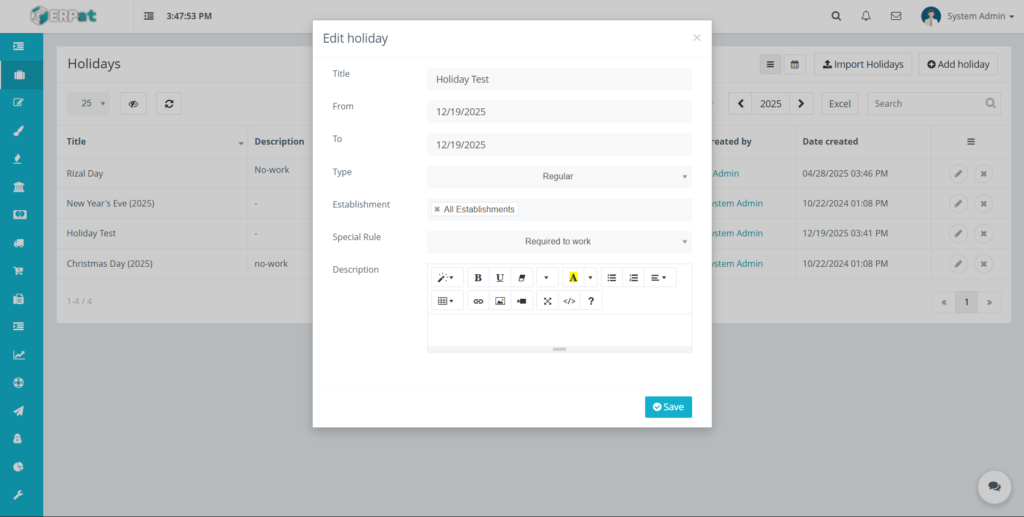Viewport: 1024px width, 517px height.
Task: Open the text color dropdown arrow
Action: click(590, 277)
